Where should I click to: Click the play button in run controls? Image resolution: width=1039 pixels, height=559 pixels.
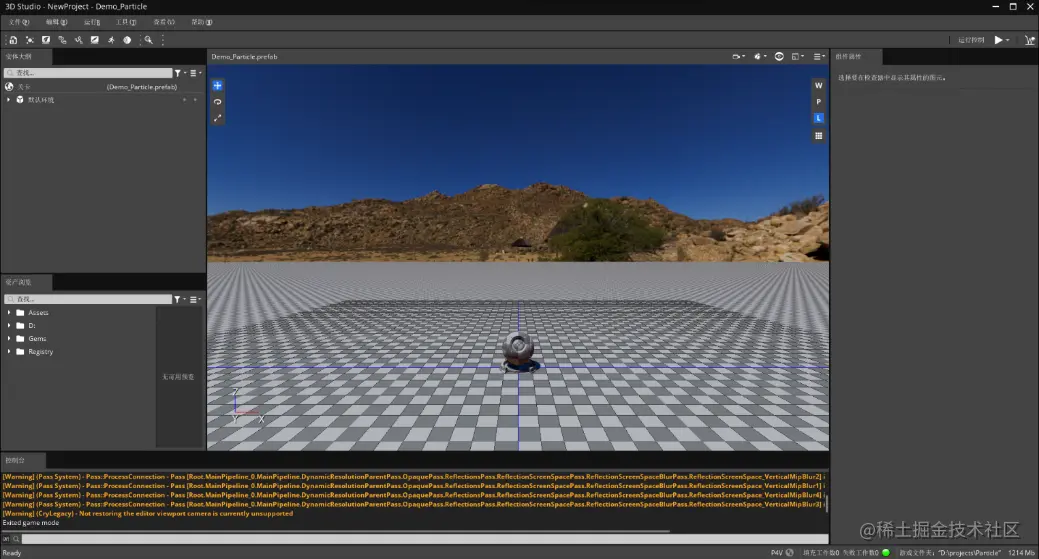click(998, 40)
